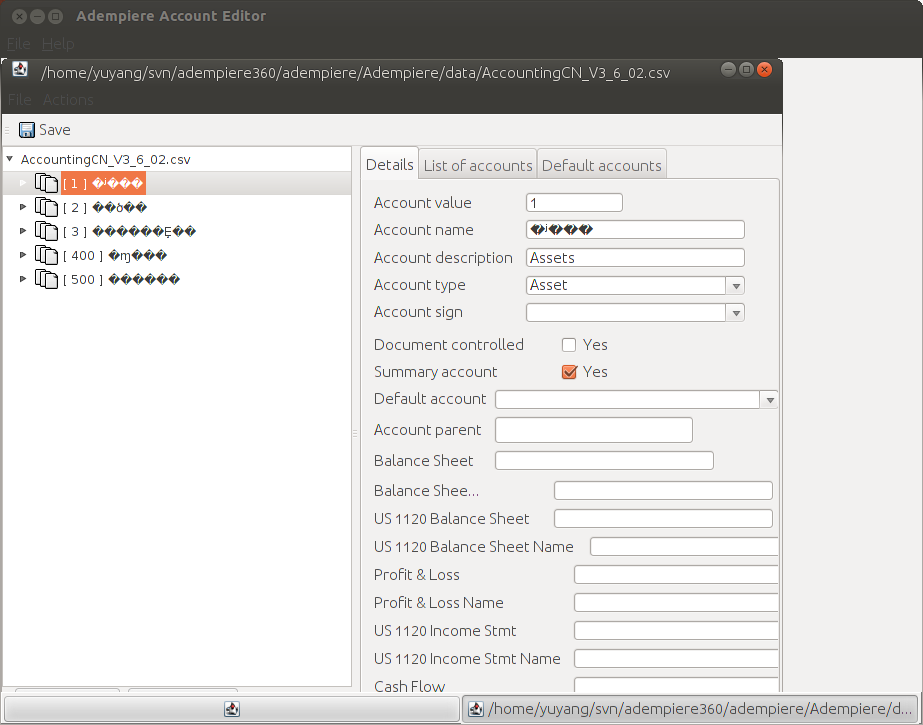The height and width of the screenshot is (725, 923).
Task: Collapse the AccountingCN_V3_6_02.csv root node
Action: 10,159
